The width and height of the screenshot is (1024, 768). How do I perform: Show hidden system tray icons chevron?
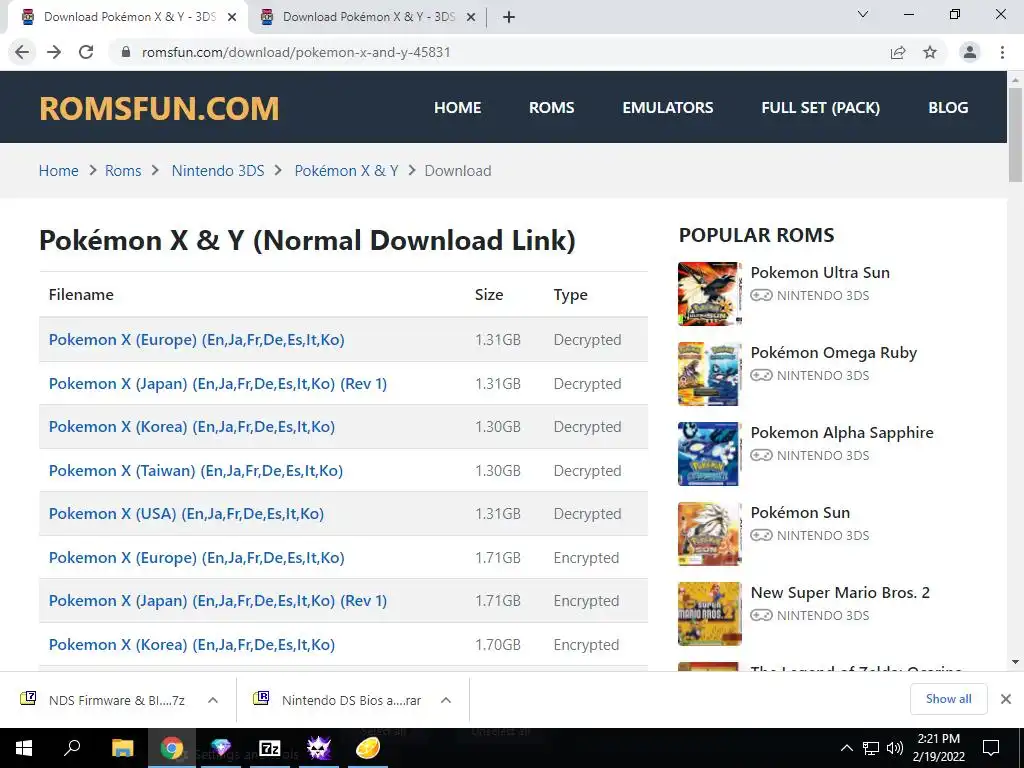(846, 748)
